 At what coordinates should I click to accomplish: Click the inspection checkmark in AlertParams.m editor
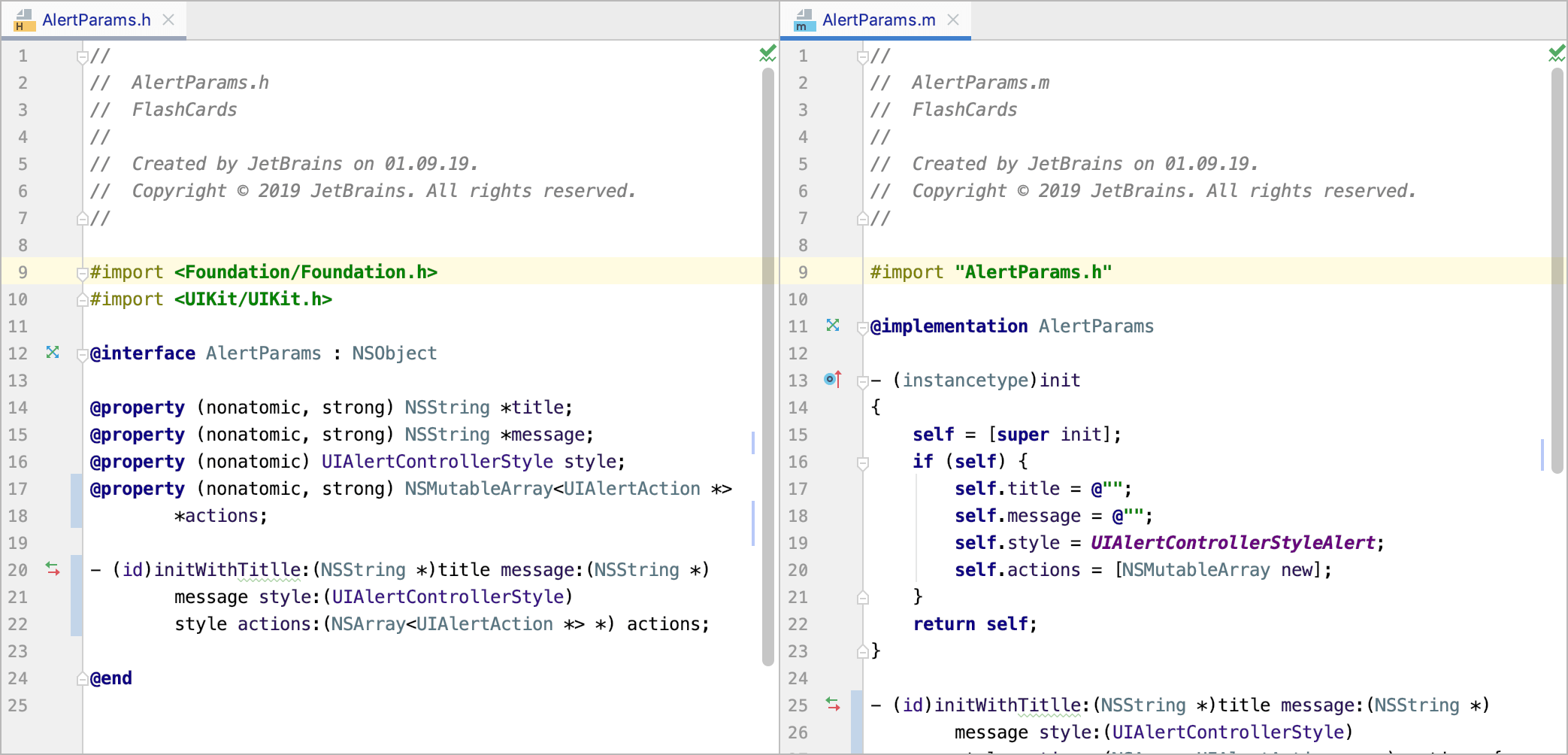[1557, 53]
